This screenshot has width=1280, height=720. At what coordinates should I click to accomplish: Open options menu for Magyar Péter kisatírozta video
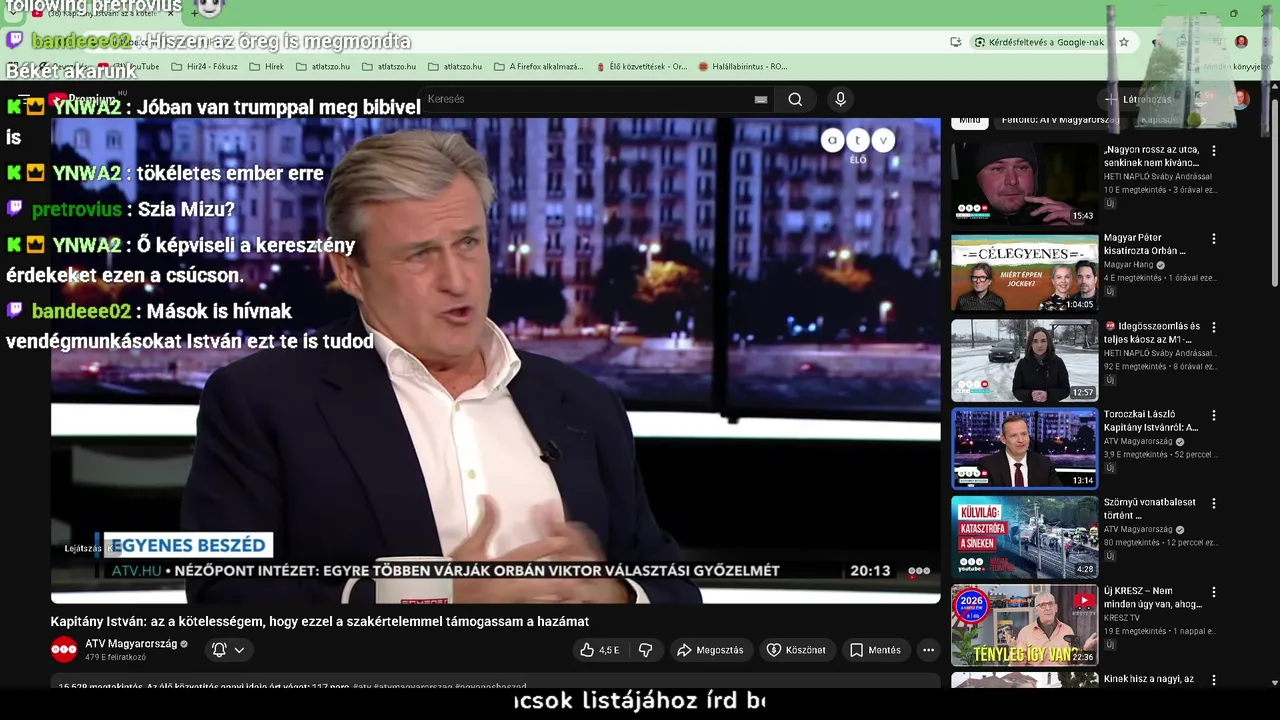[1214, 239]
